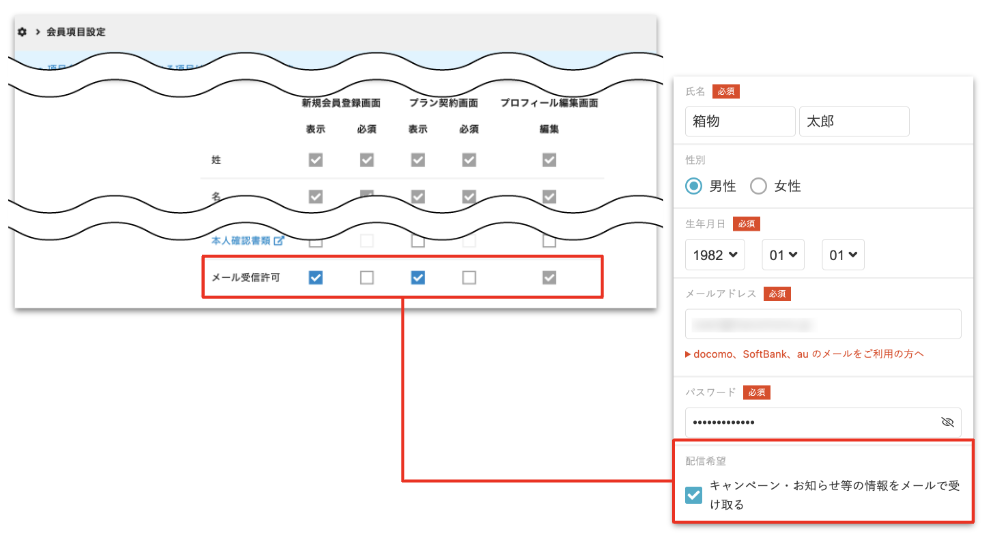The image size is (988, 550).
Task: Uncheck メール受信許可 表示 under プラン契約画面
Action: 418,278
